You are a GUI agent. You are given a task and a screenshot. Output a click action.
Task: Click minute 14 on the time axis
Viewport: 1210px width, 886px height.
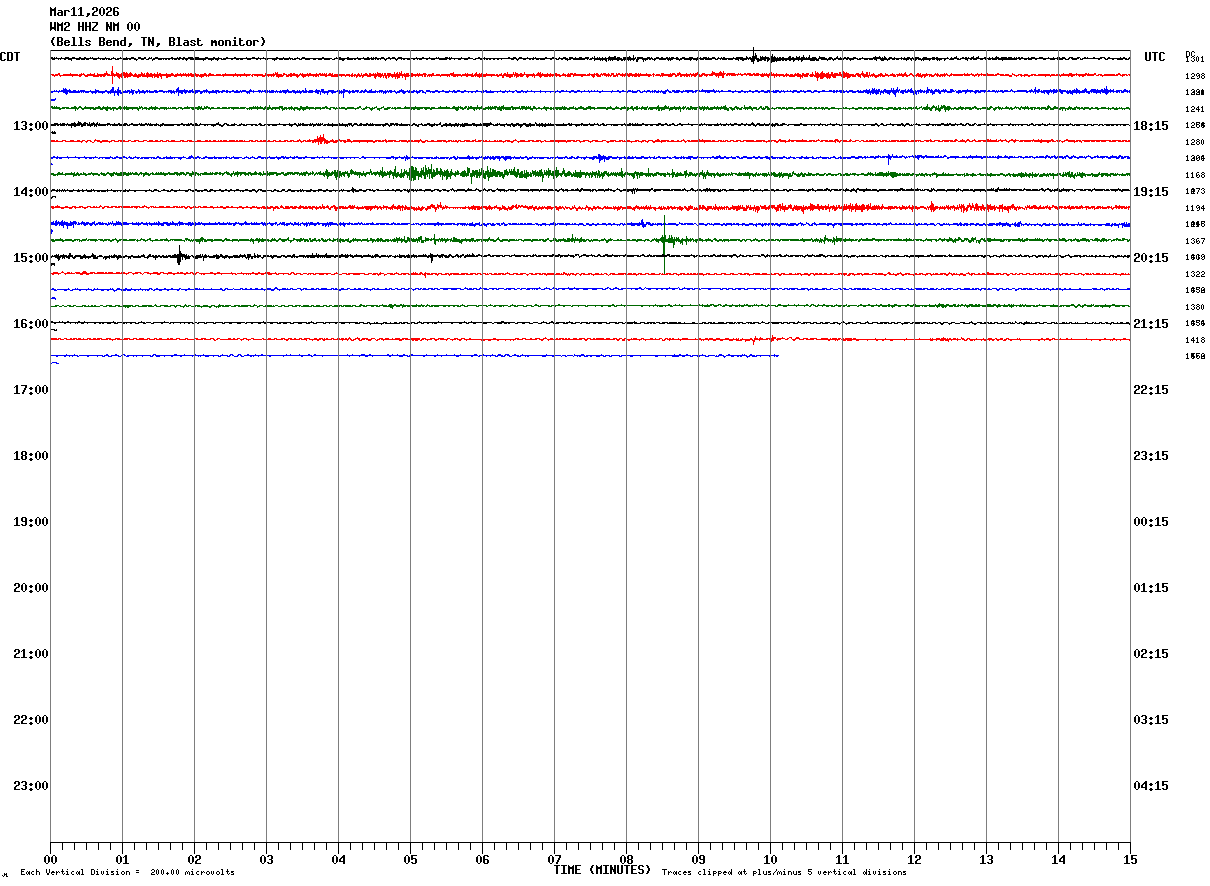pos(1058,860)
